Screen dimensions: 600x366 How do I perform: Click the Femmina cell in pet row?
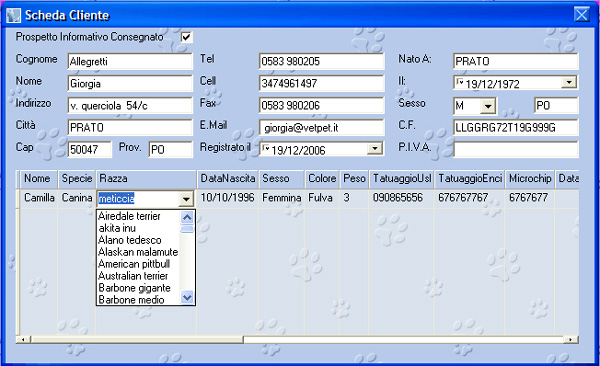282,198
